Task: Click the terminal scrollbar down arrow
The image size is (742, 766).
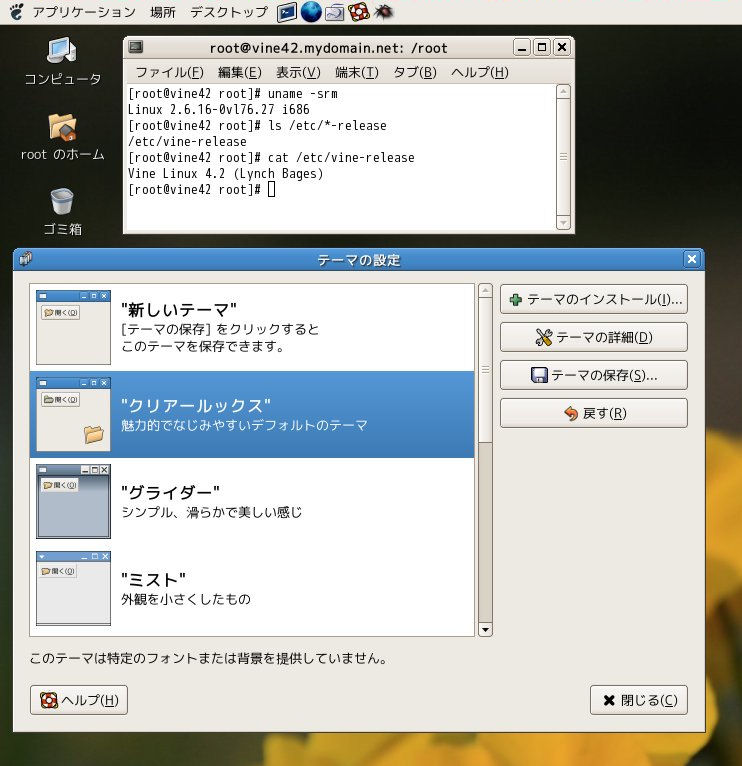Action: coord(563,222)
